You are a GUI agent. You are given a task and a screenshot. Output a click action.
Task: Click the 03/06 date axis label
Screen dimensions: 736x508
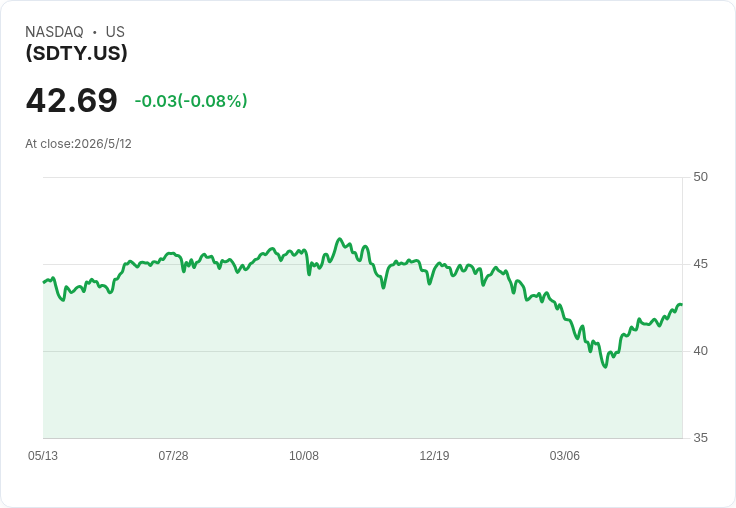(x=565, y=456)
